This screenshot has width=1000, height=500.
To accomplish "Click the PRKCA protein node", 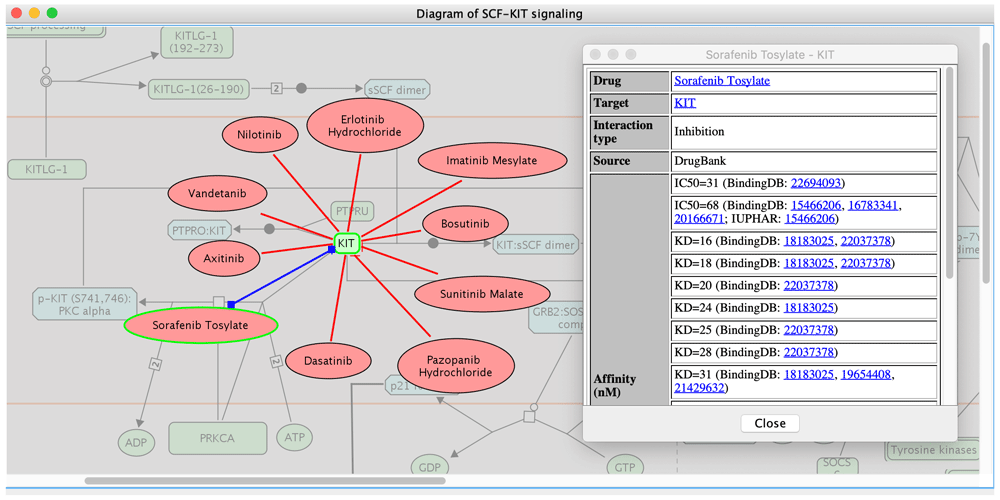I will pos(217,438).
